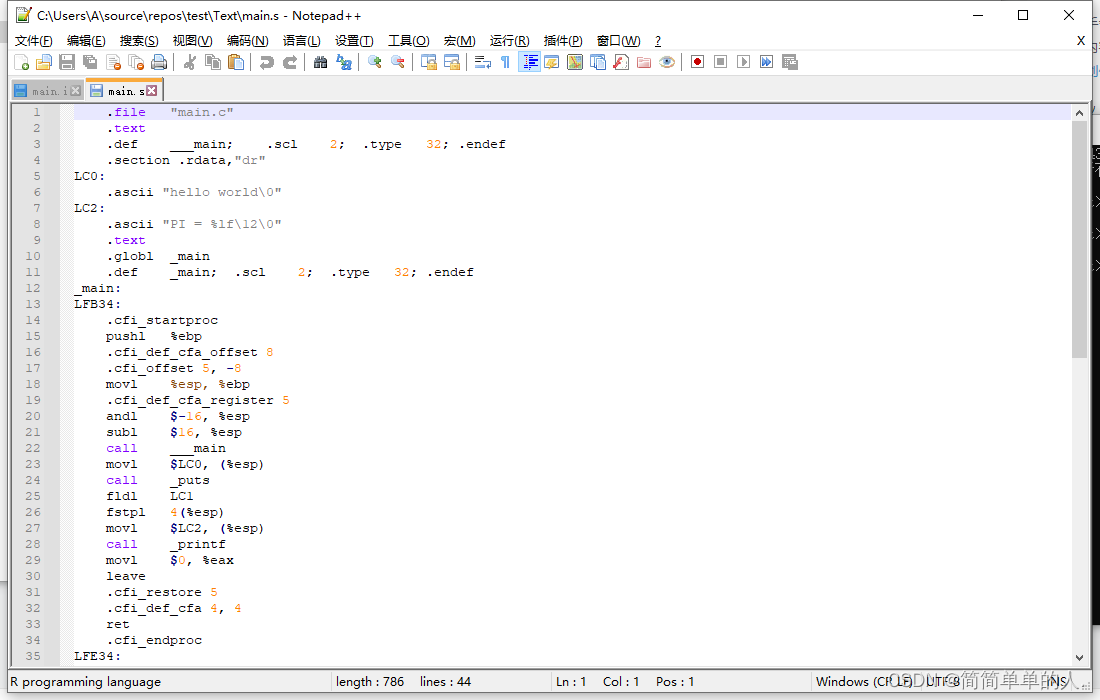Zoom in using the magnifier plus icon

pyautogui.click(x=374, y=62)
